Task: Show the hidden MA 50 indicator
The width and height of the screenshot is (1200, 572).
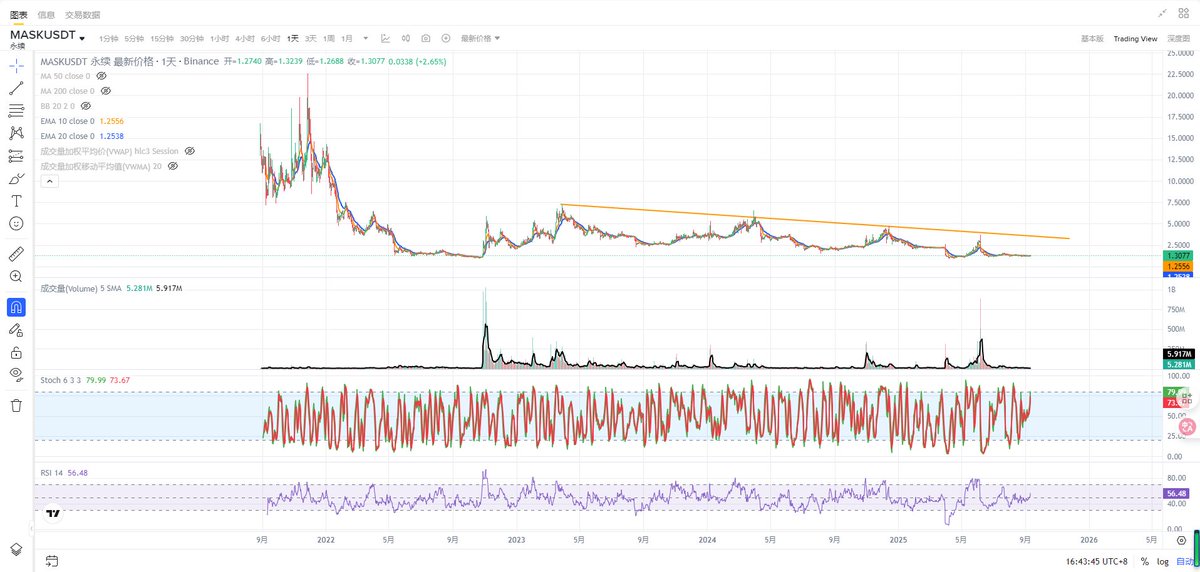Action: coord(103,76)
